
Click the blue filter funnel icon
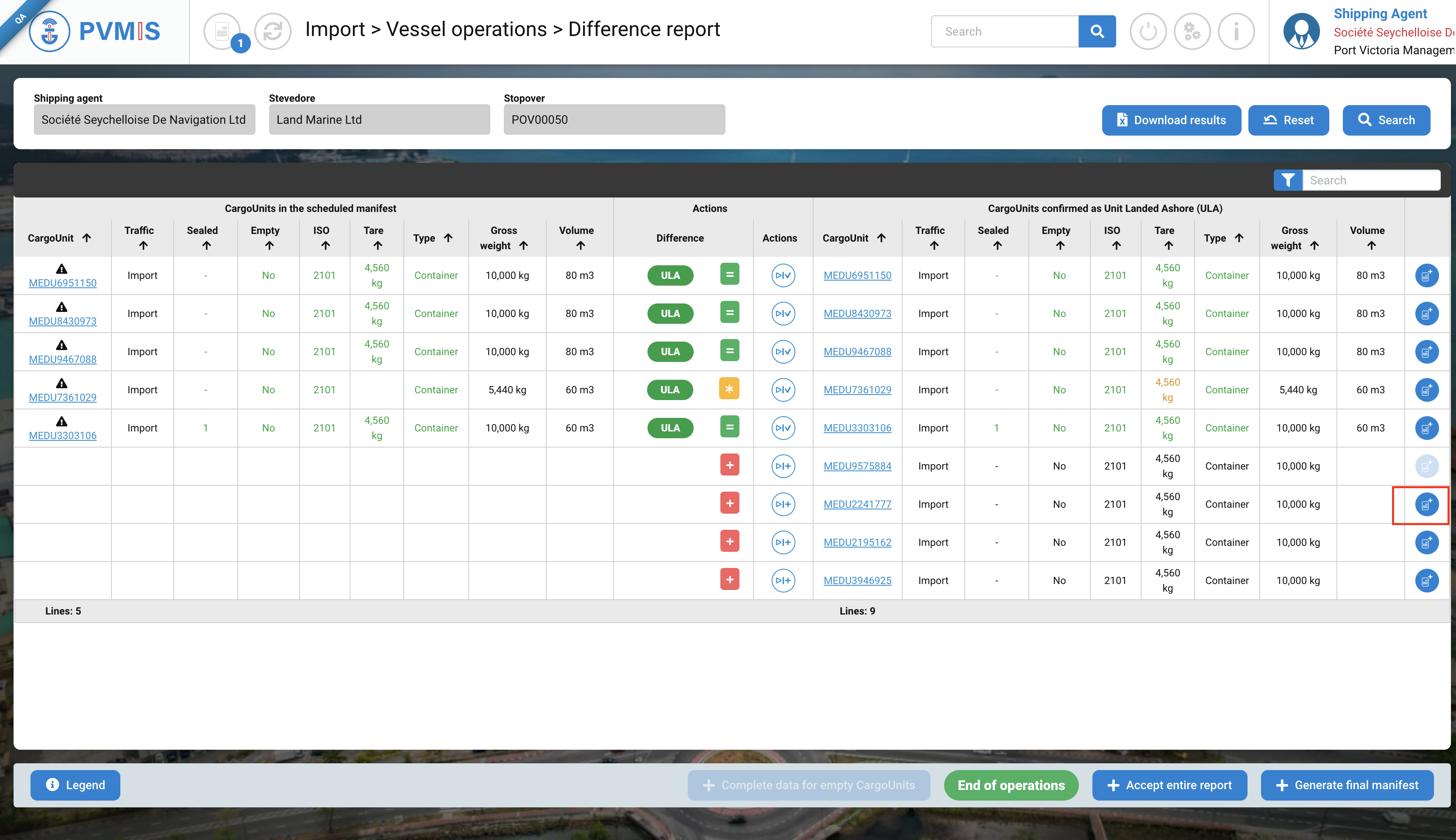[x=1287, y=181]
